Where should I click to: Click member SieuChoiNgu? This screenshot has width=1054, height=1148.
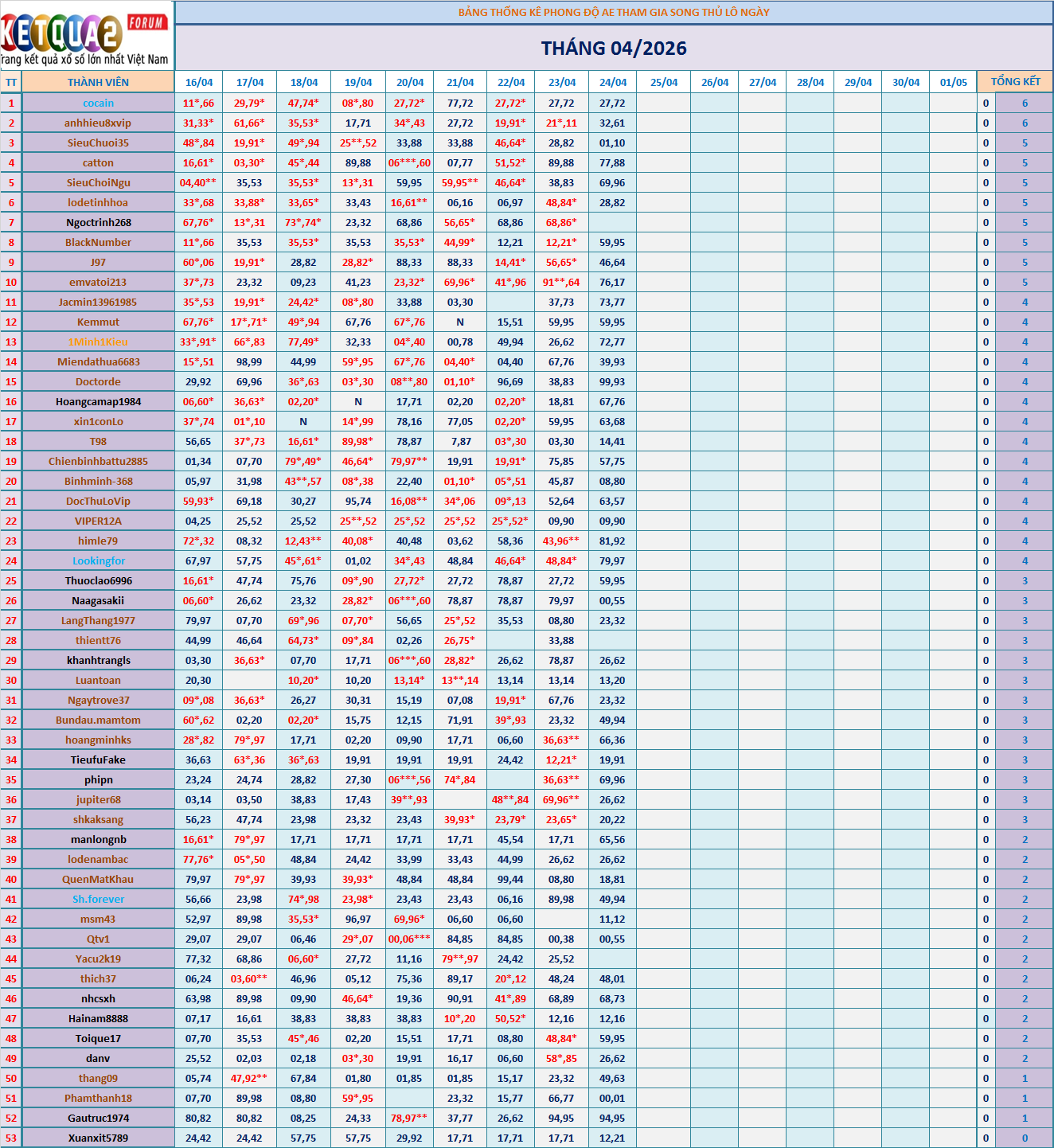pyautogui.click(x=98, y=182)
